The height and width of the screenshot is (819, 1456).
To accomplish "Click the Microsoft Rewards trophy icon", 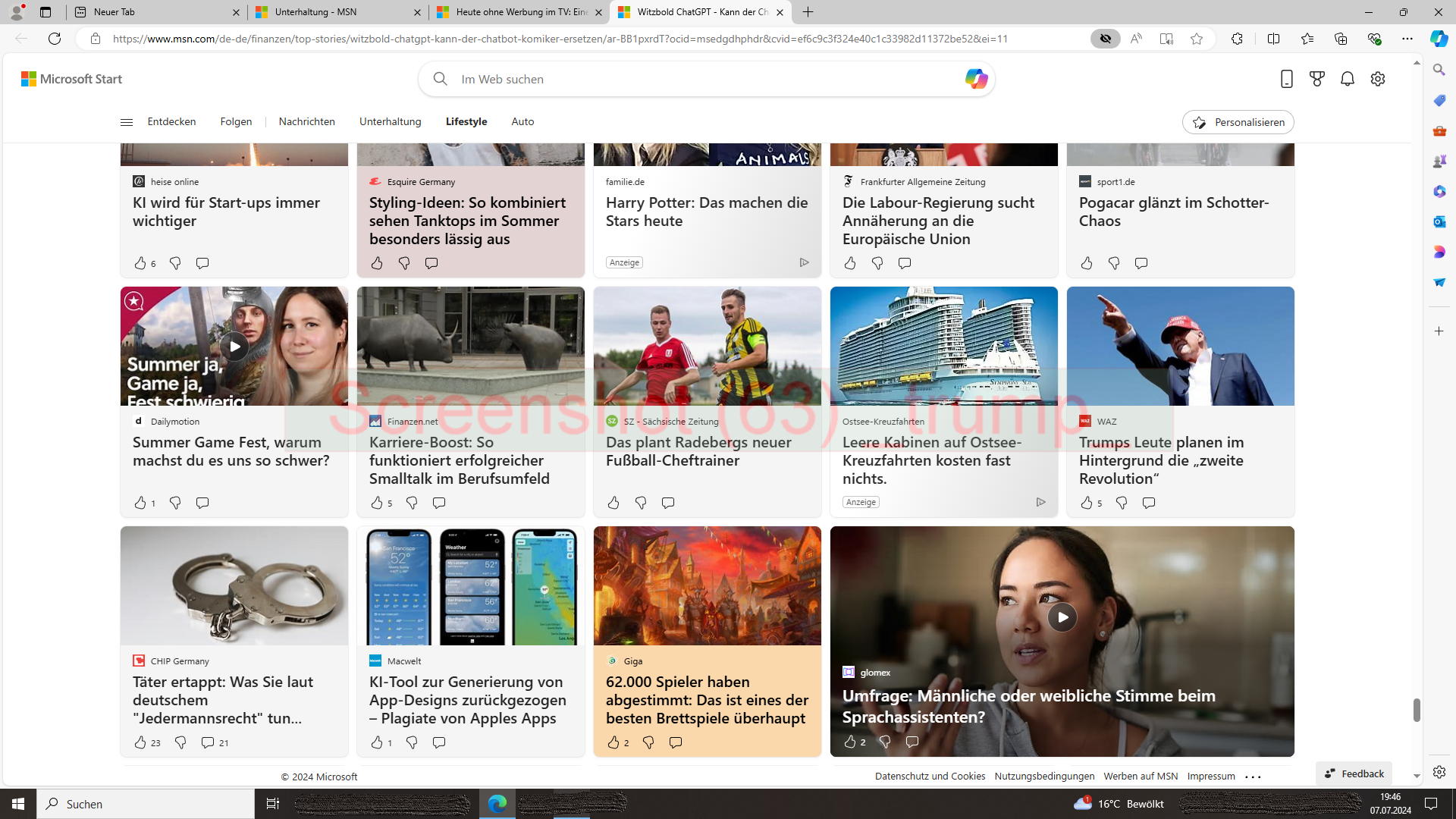I will (1317, 79).
